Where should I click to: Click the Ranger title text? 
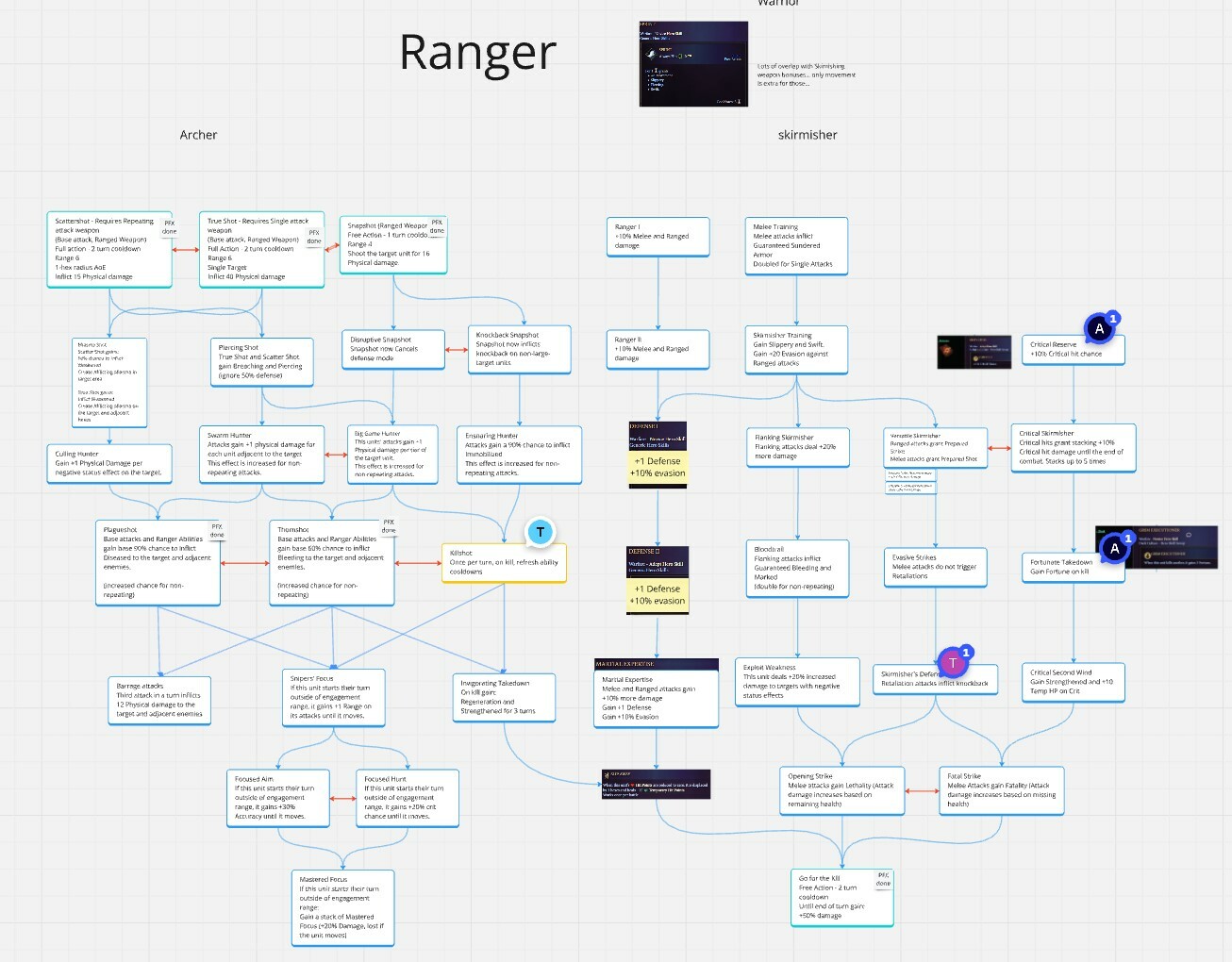(477, 53)
